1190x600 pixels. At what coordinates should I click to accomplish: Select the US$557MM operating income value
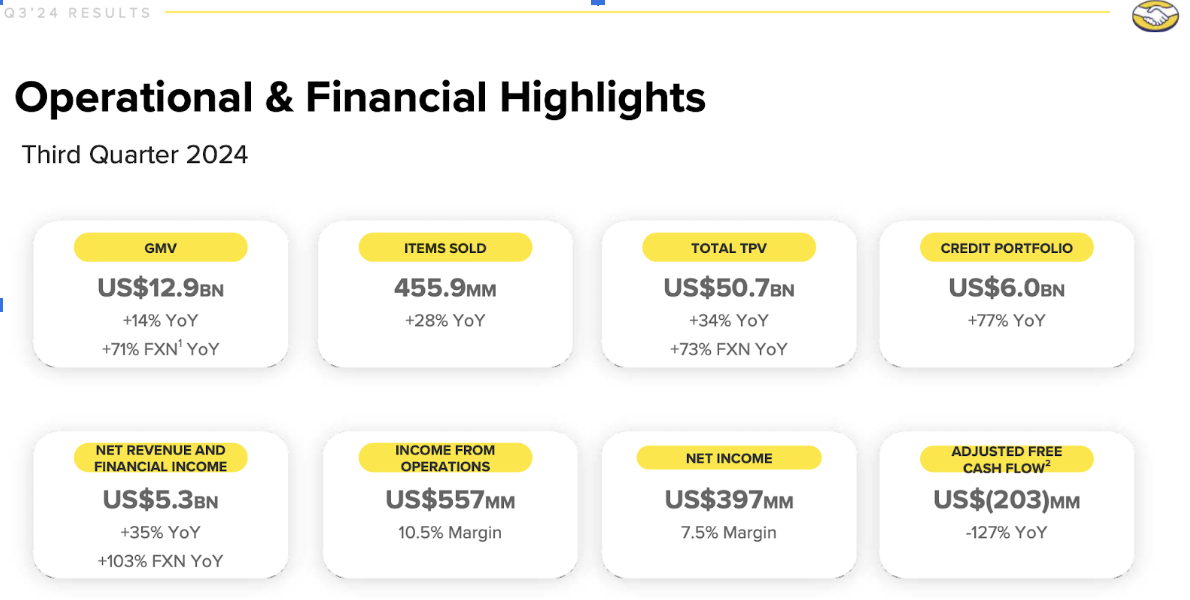click(x=450, y=499)
